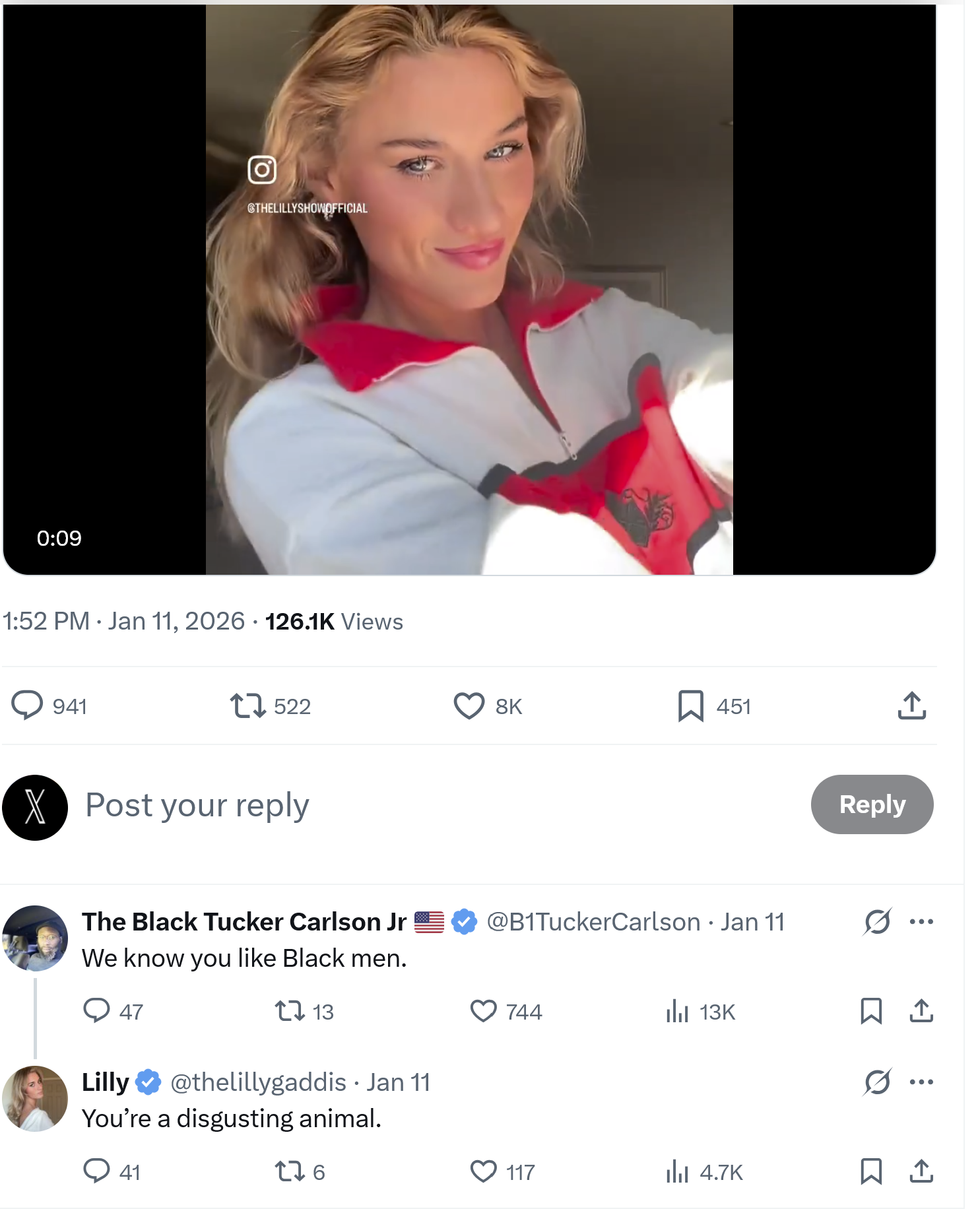Repost Lilly's reply with 6 reposts
This screenshot has height=1209, width=980.
[x=289, y=1171]
